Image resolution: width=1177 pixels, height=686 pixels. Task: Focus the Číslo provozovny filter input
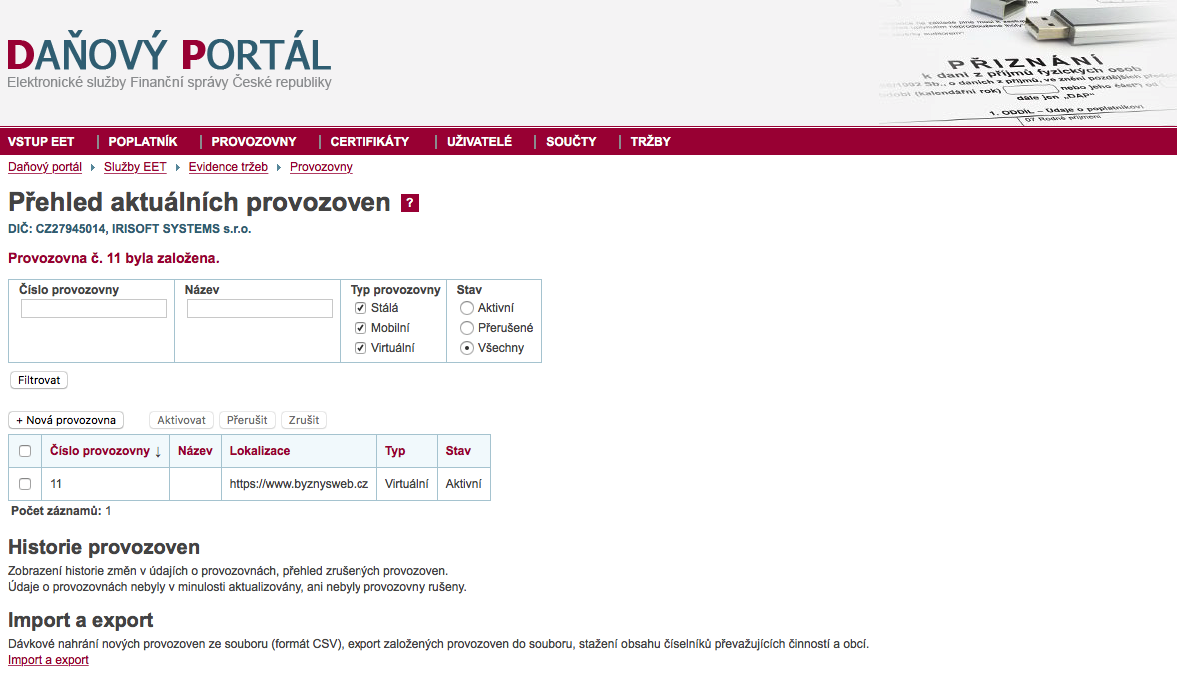(x=94, y=308)
